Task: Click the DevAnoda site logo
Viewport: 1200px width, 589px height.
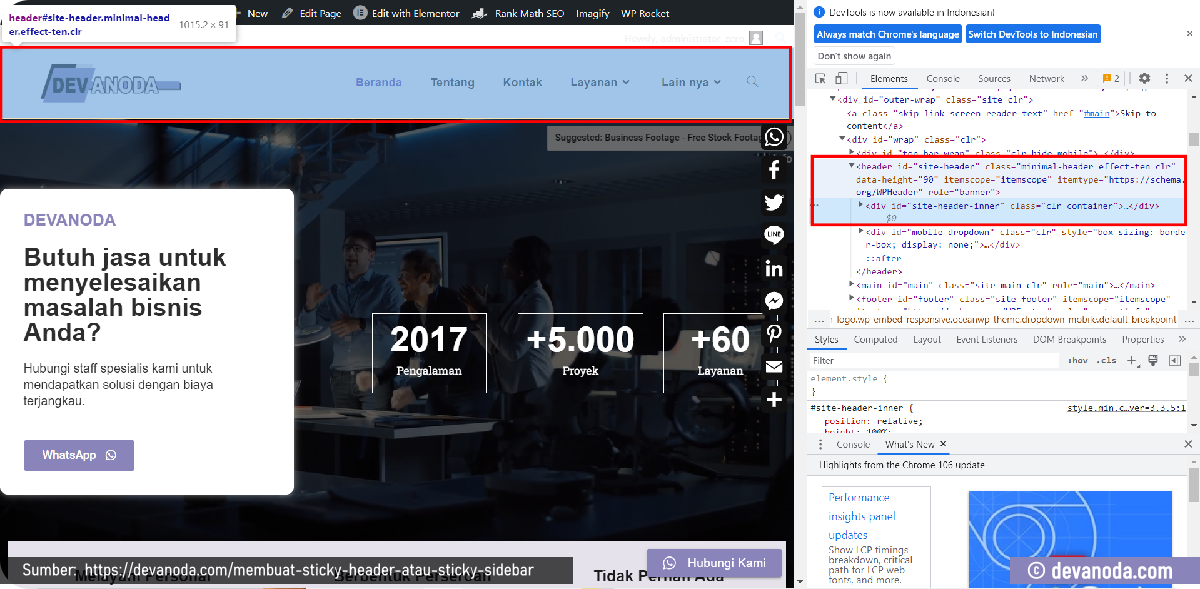Action: pyautogui.click(x=111, y=83)
